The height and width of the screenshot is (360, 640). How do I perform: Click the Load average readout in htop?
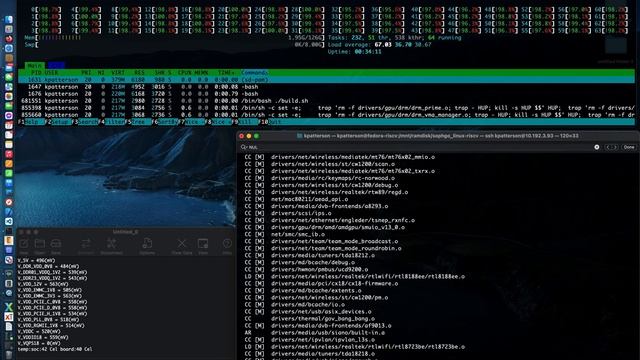pos(379,44)
